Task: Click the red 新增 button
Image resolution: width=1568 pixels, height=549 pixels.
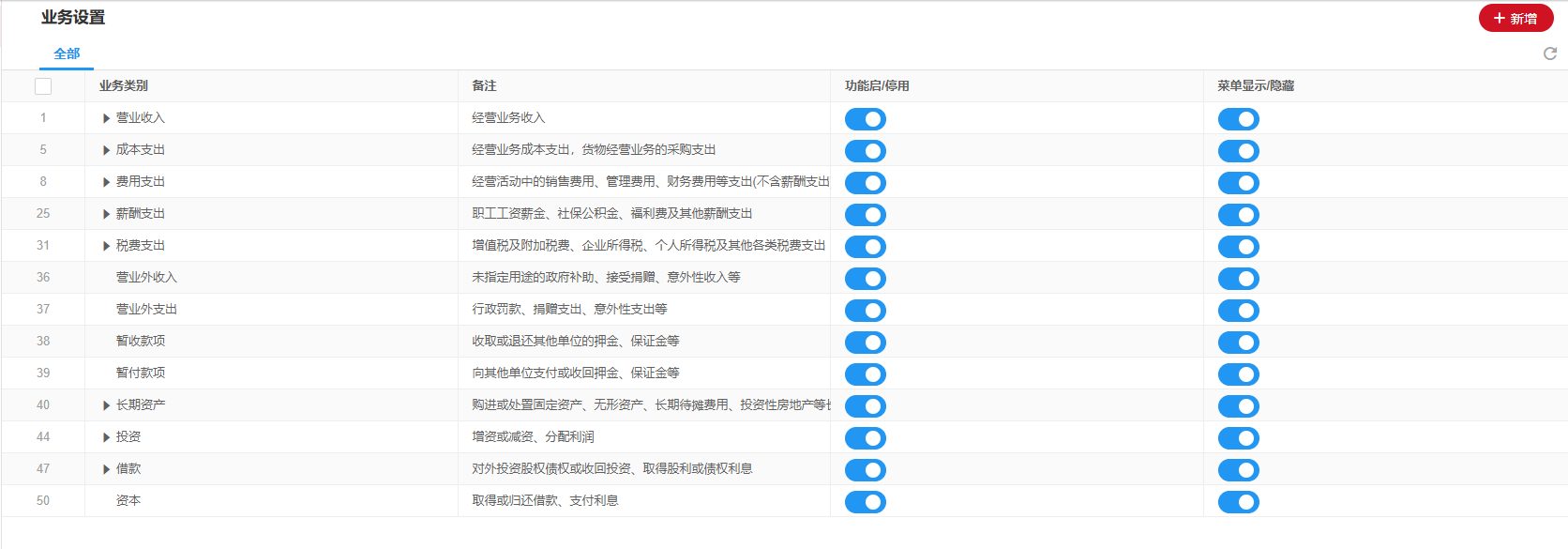Action: 1515,18
